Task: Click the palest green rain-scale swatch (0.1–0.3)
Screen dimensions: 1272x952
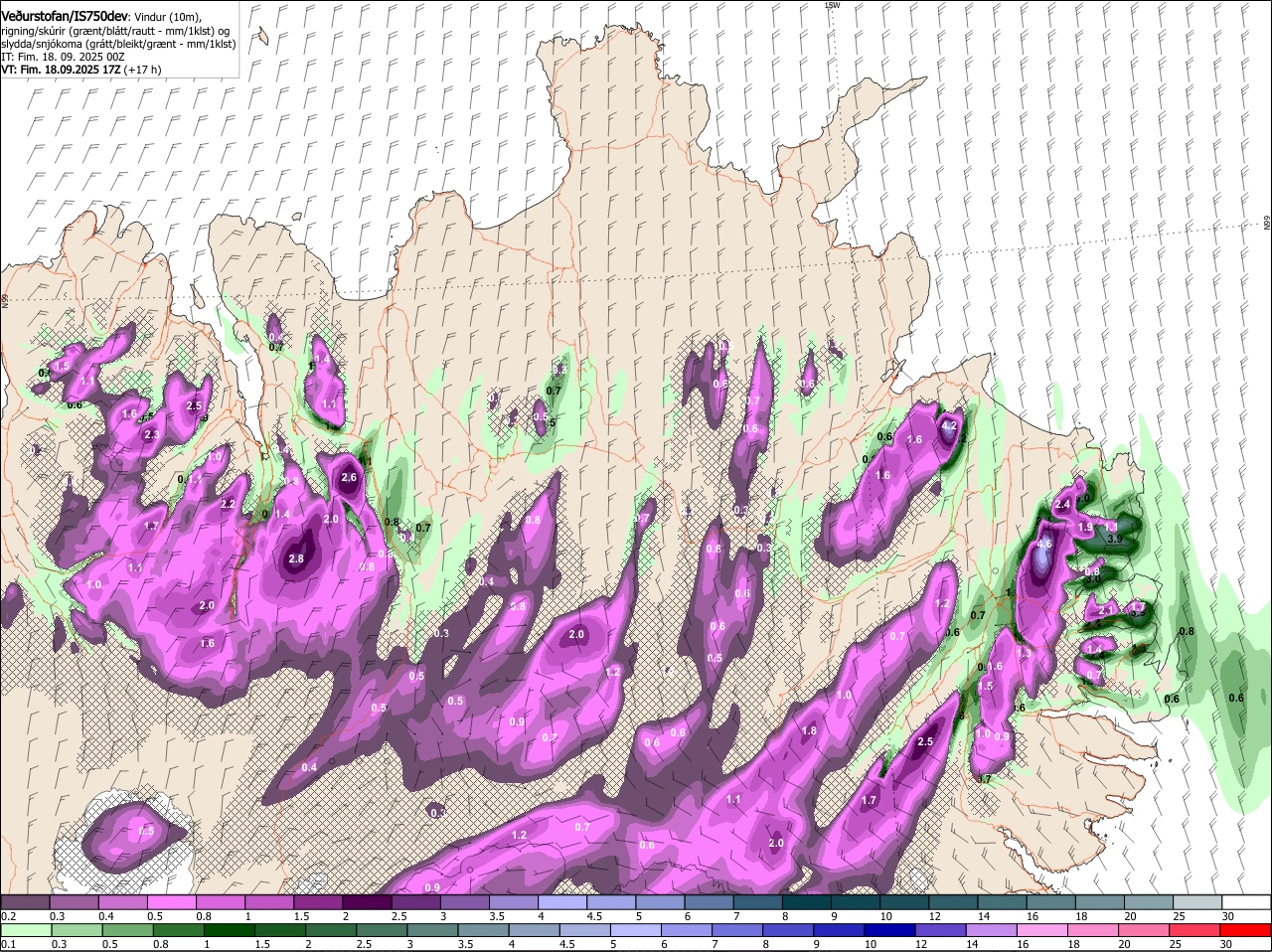Action: click(25, 930)
